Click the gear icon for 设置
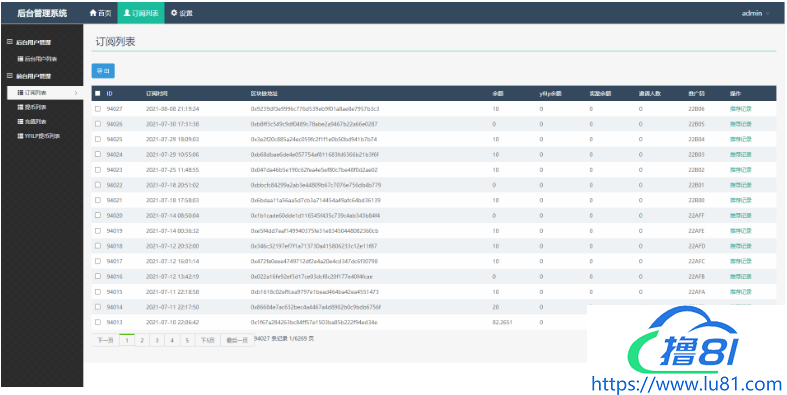Screen dimensions: 787x395 [x=174, y=13]
